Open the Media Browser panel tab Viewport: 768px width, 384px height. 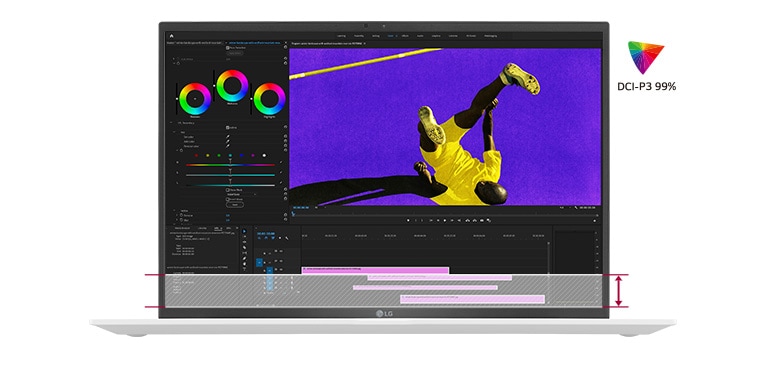[x=182, y=228]
